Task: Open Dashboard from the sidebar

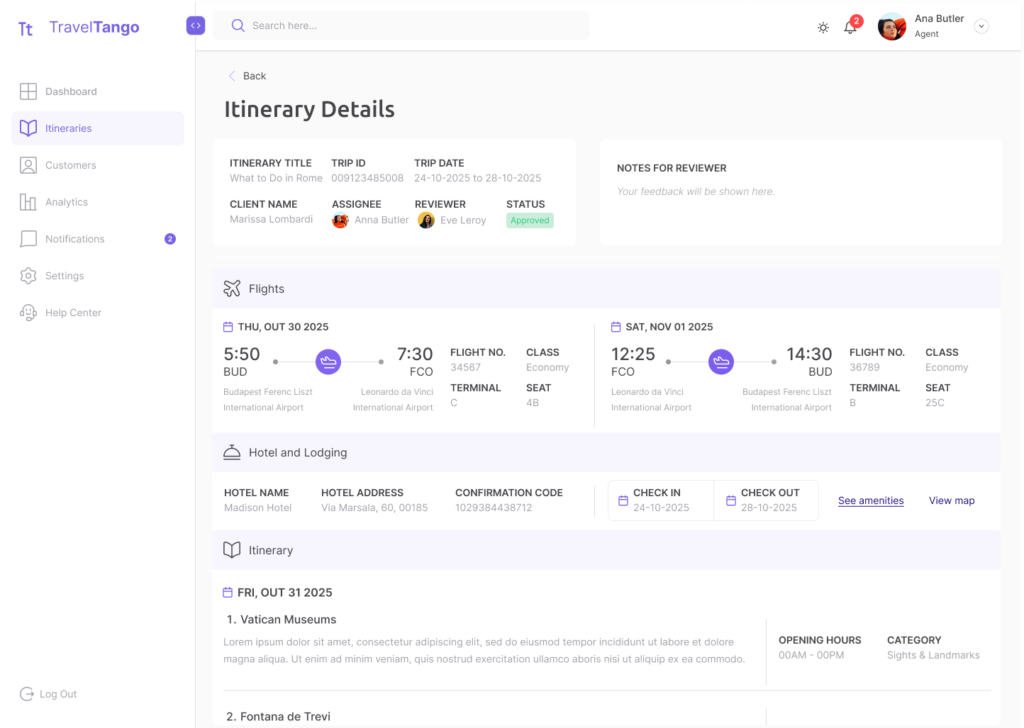Action: tap(70, 92)
